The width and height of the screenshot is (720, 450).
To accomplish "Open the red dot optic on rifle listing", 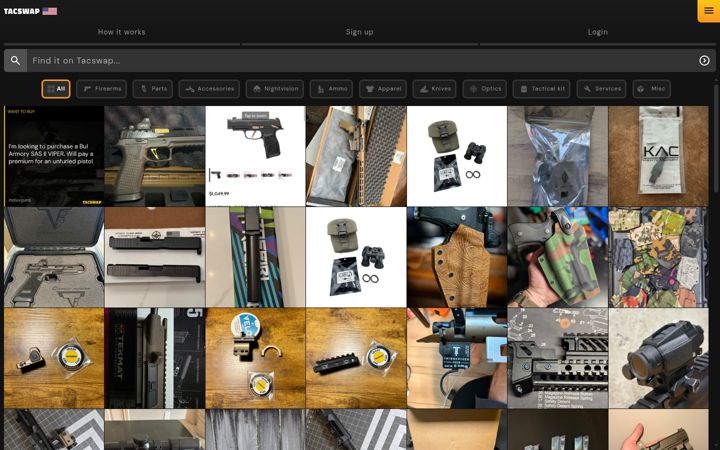I will [x=658, y=358].
